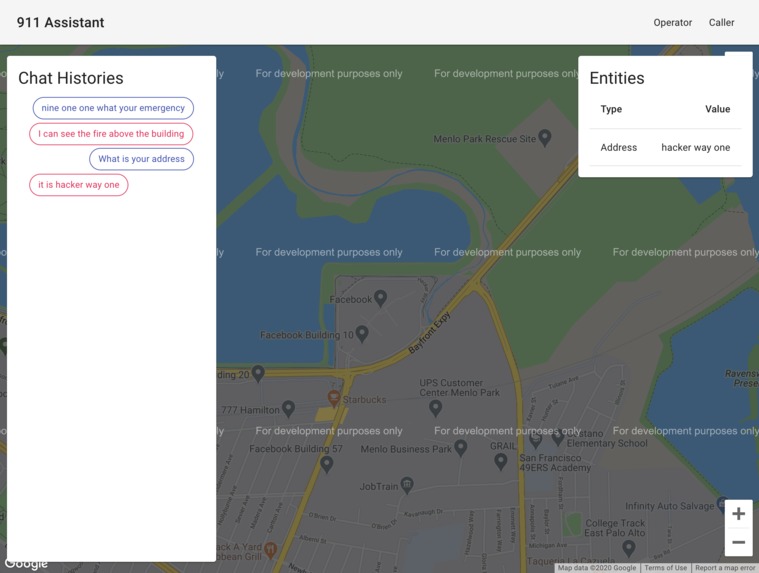The image size is (759, 573).
Task: Select 'nine one one what your emergency' message
Action: pos(113,108)
